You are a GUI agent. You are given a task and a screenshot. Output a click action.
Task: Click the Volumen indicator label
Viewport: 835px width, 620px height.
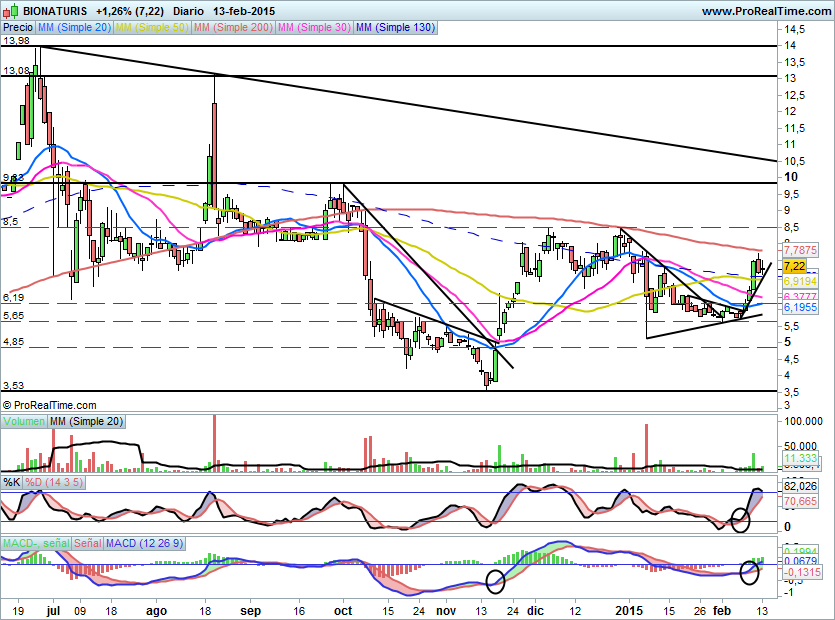pyautogui.click(x=24, y=422)
